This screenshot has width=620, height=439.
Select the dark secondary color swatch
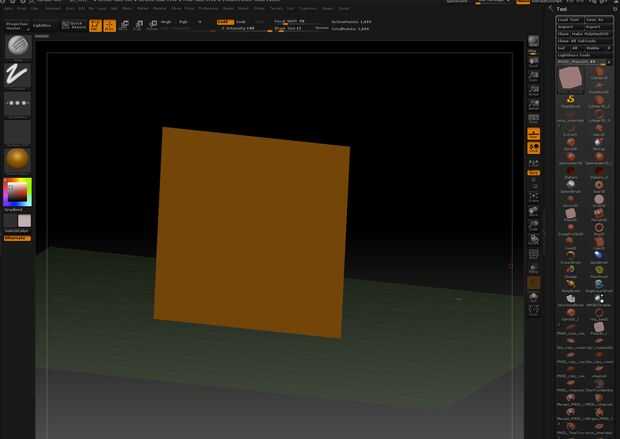pos(10,220)
